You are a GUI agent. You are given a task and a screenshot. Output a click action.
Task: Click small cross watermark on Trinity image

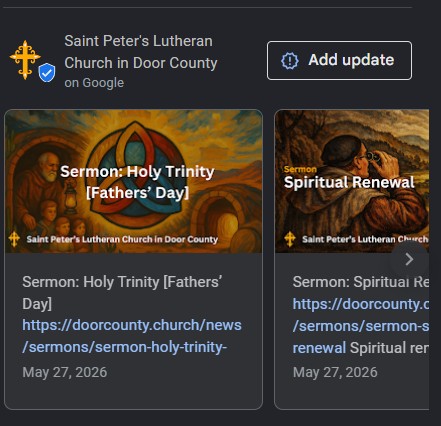[x=14, y=239]
